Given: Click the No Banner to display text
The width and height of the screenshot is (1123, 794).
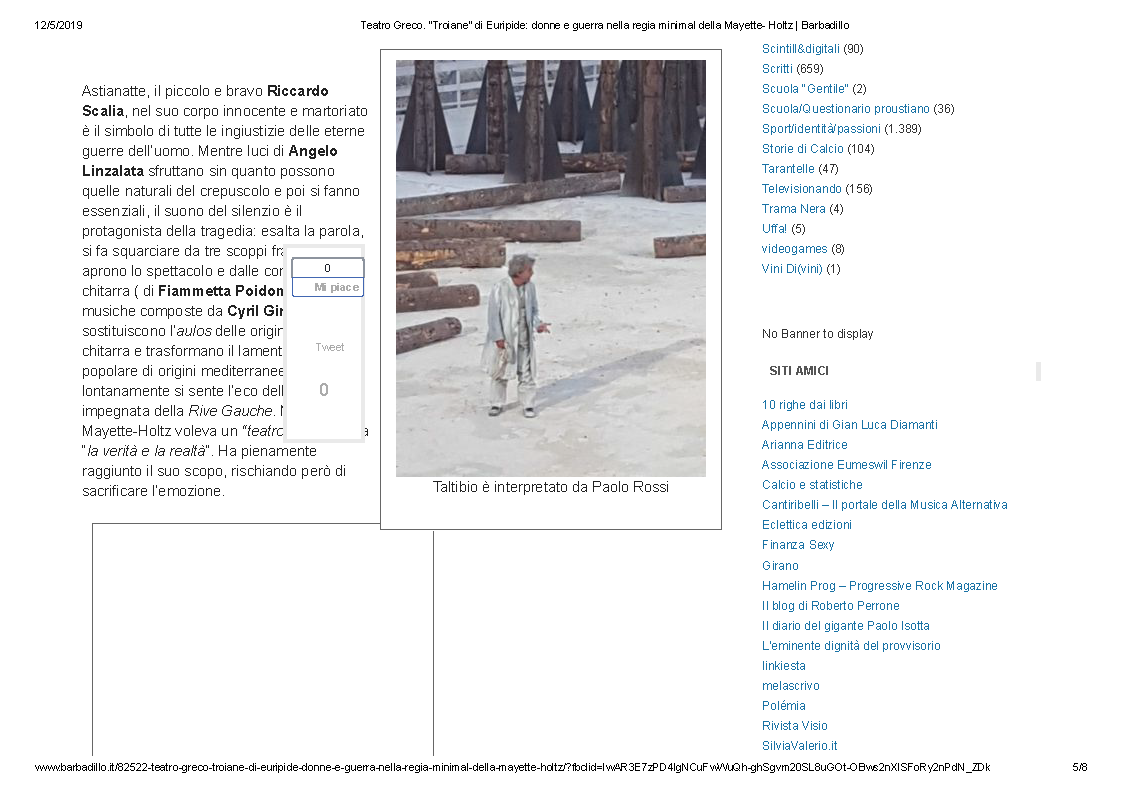Looking at the screenshot, I should (817, 334).
